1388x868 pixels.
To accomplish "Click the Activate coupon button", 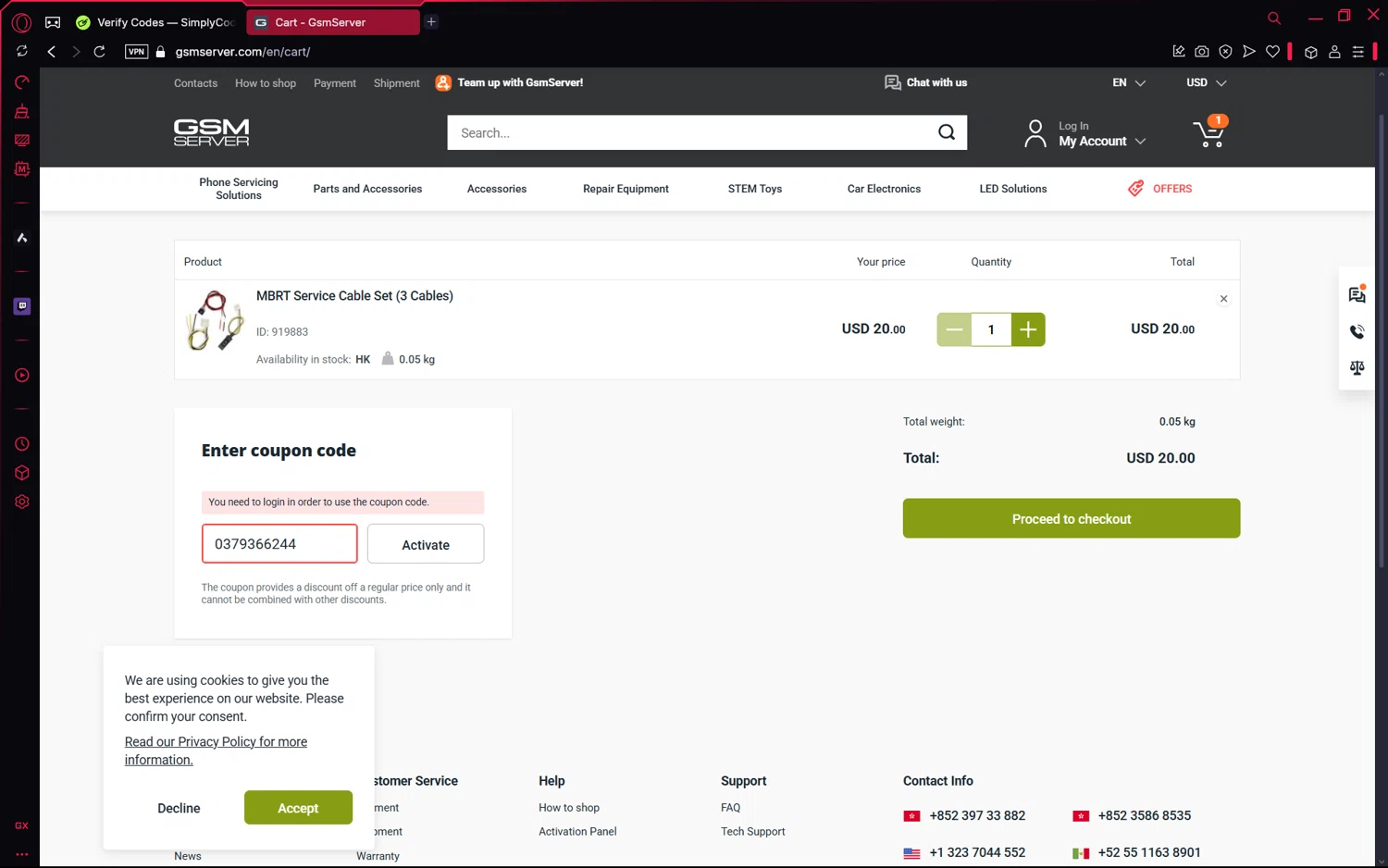I will coord(426,544).
